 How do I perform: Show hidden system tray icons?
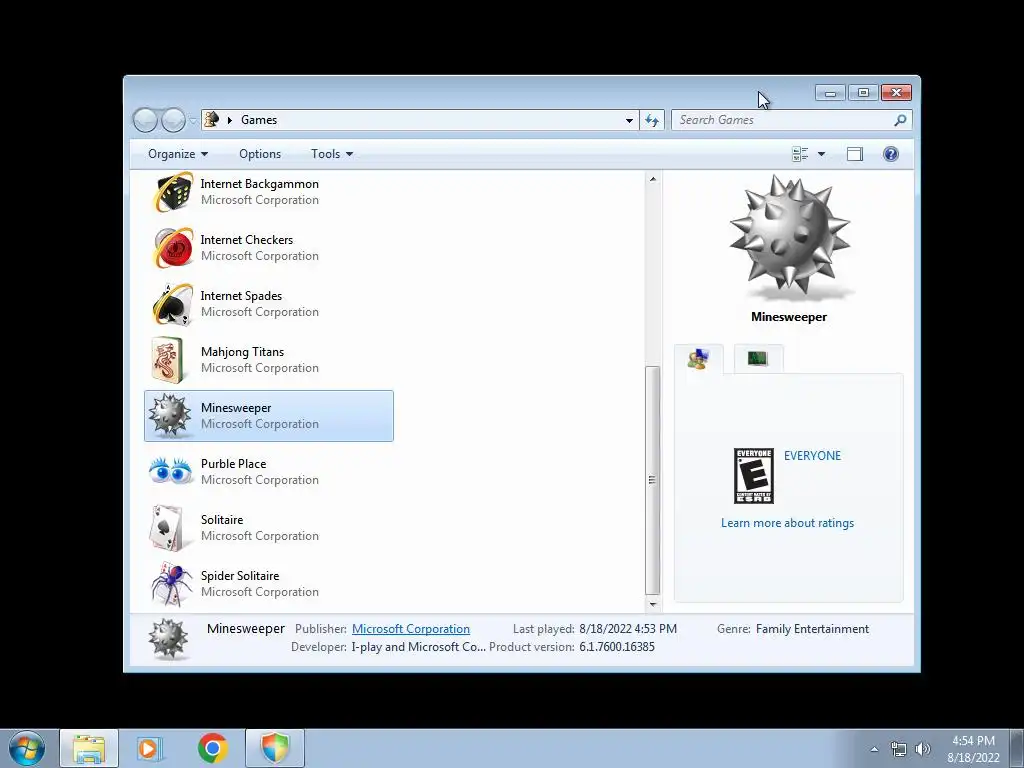874,750
